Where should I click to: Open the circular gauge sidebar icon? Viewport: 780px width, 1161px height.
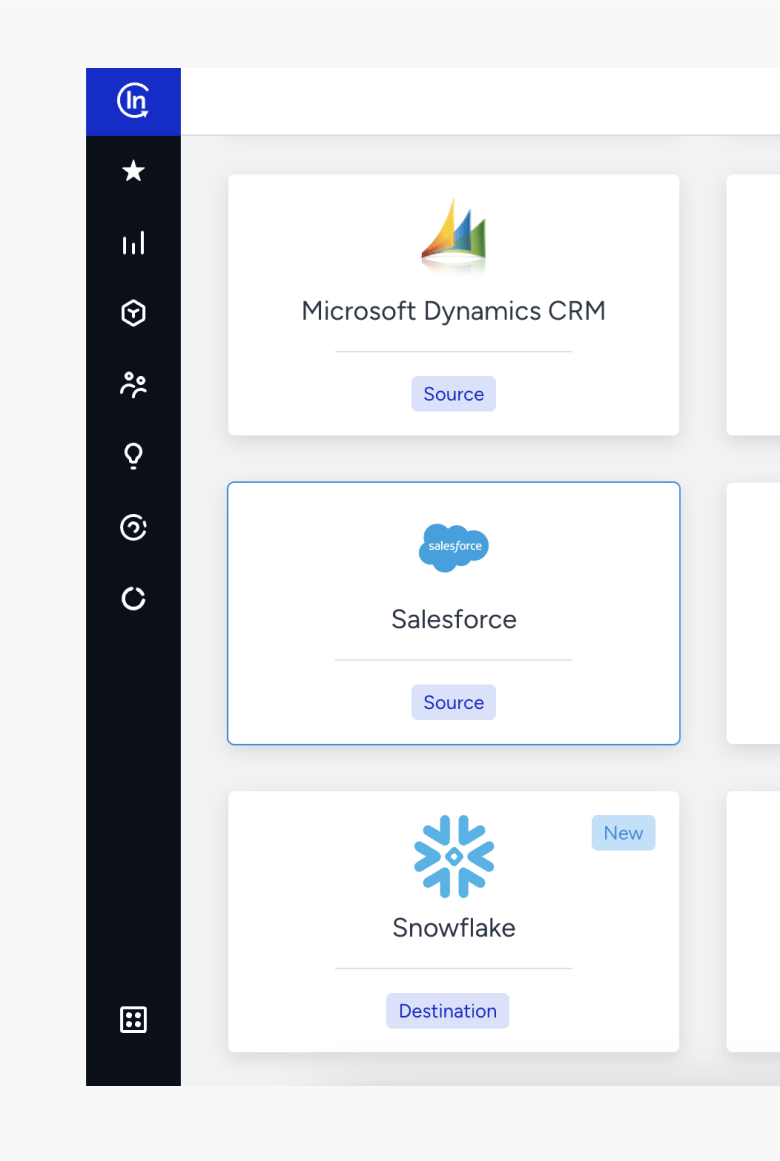133,527
